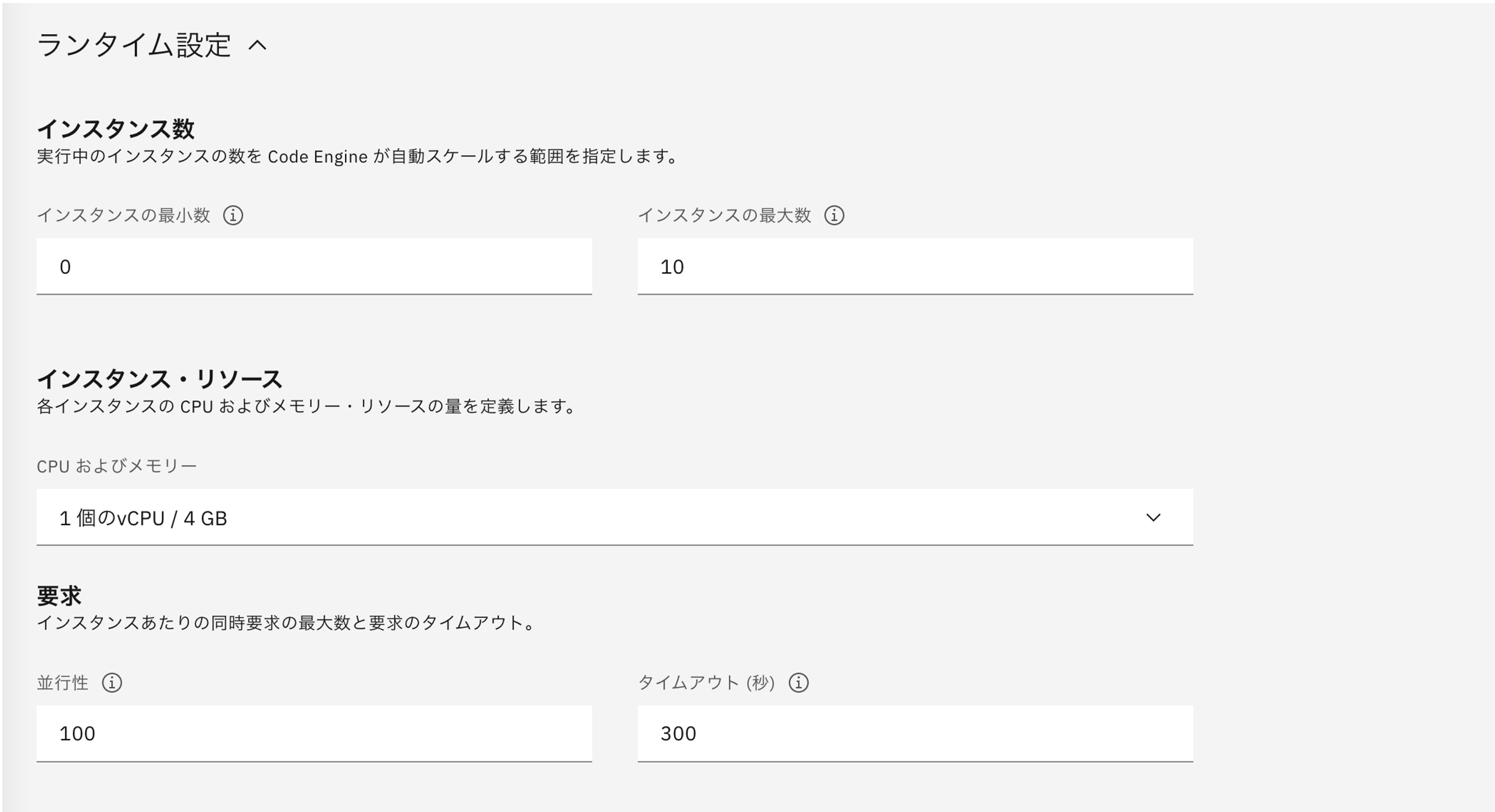Click info icon beside インスタンスの最小数

[x=233, y=215]
